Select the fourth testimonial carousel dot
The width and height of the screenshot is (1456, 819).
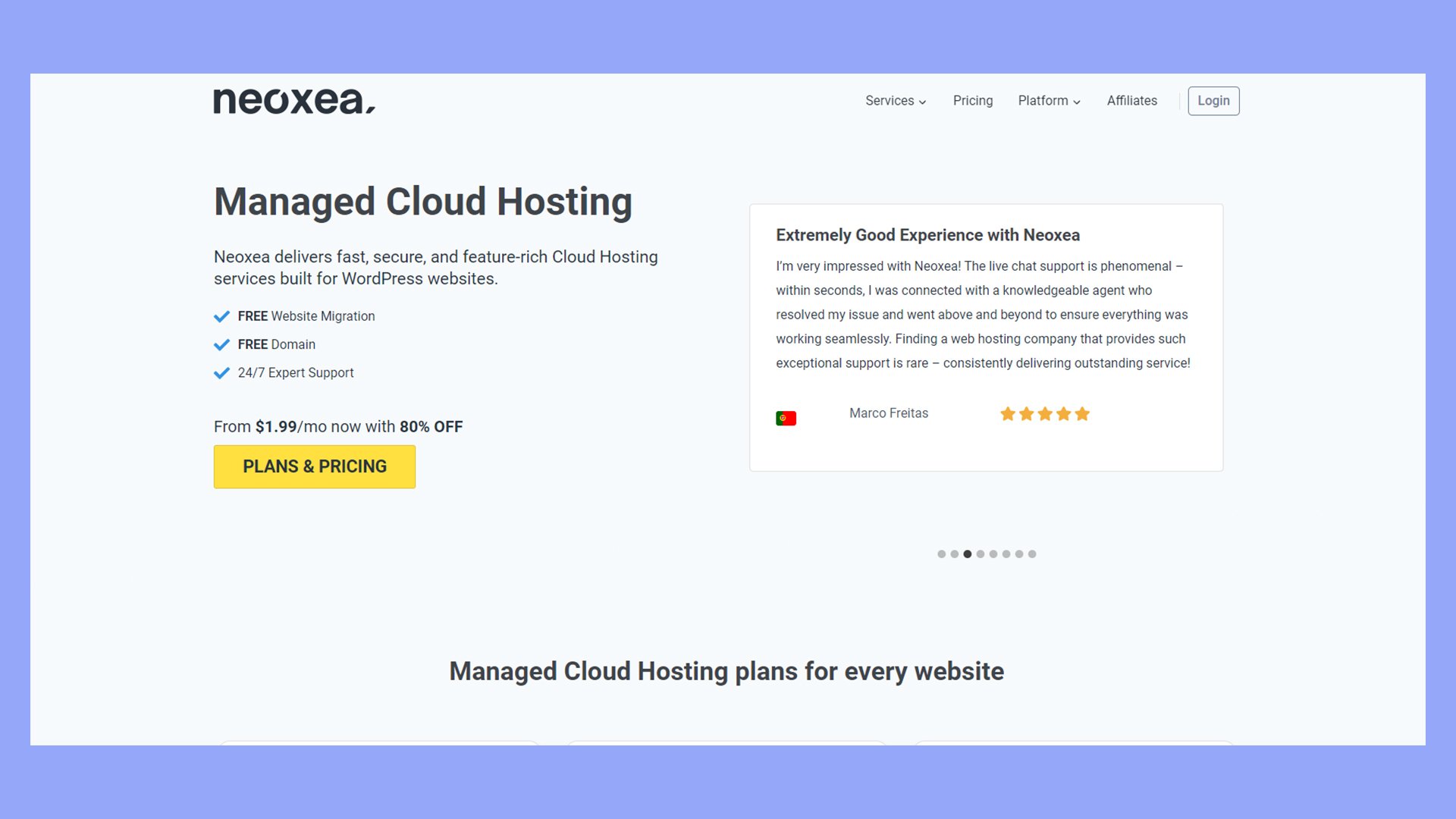[981, 554]
